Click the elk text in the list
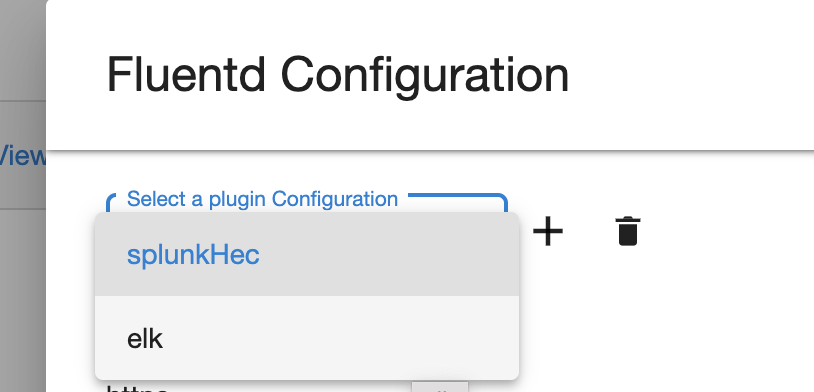814x392 pixels. pos(145,339)
